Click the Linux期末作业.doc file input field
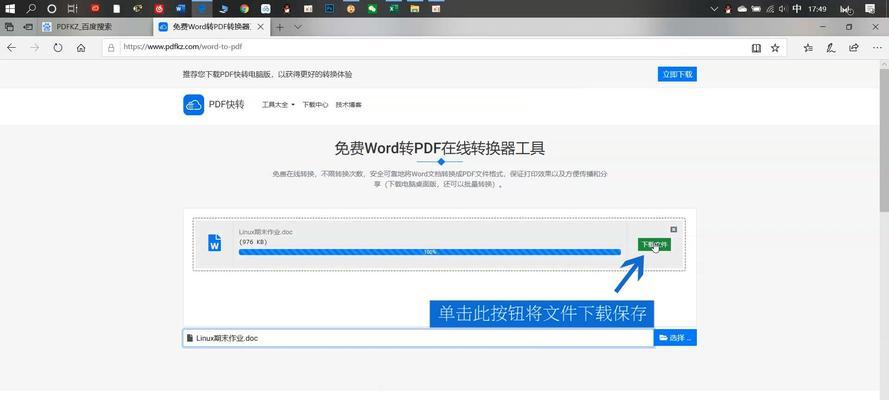Screen dimensions: 889x400 (418, 338)
